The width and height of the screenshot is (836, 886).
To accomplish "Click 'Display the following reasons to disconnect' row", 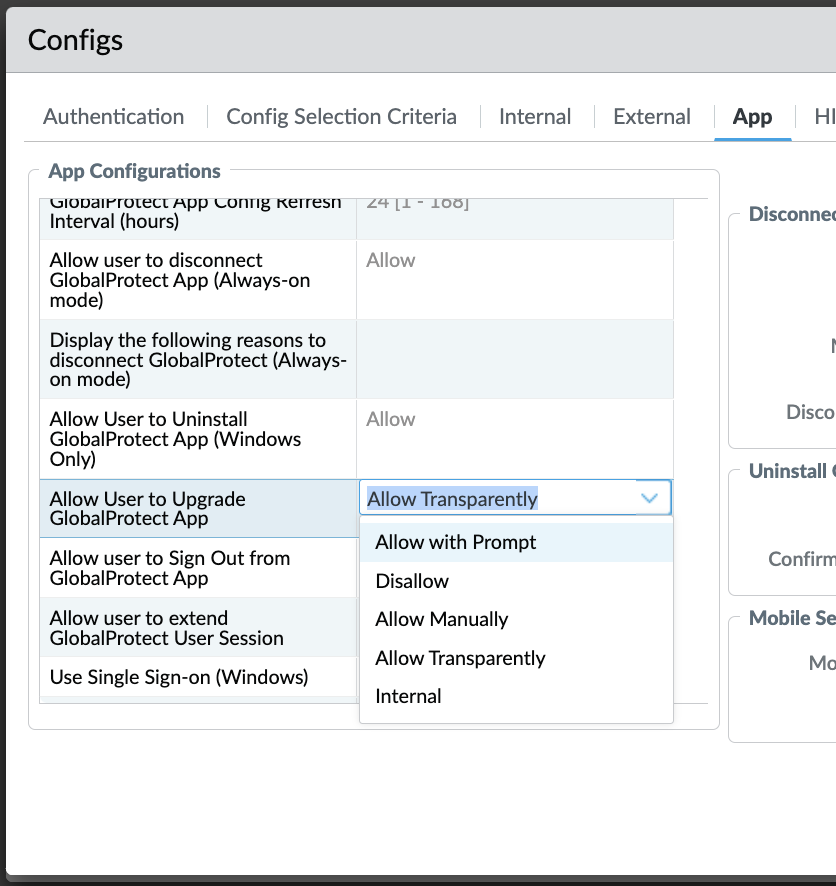I will click(356, 359).
